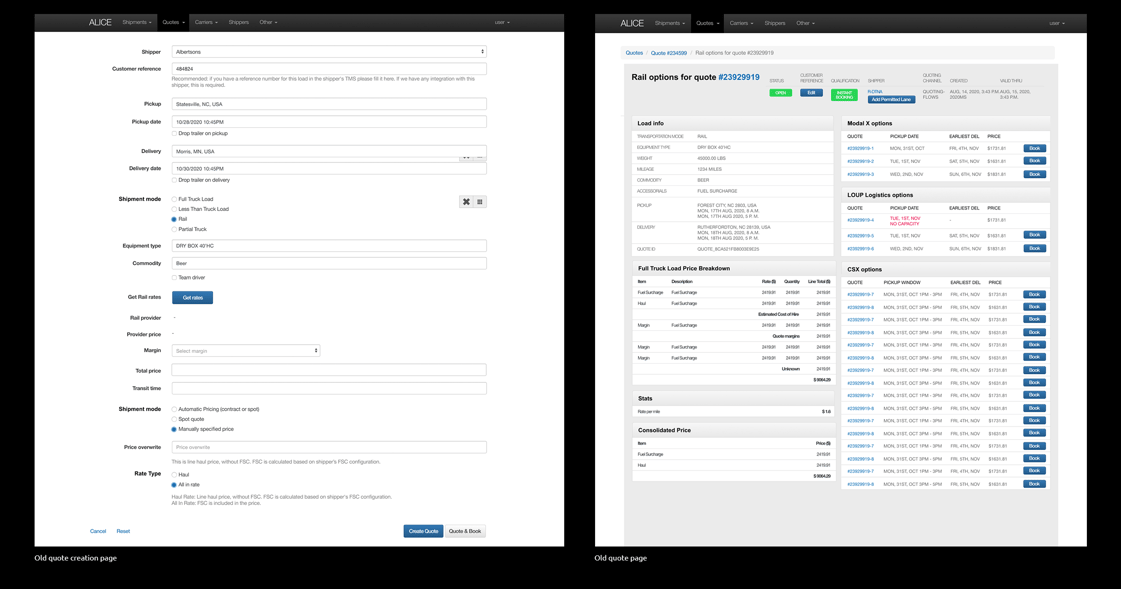Open Shipments menu on rail options page
The image size is (1121, 589).
[670, 23]
